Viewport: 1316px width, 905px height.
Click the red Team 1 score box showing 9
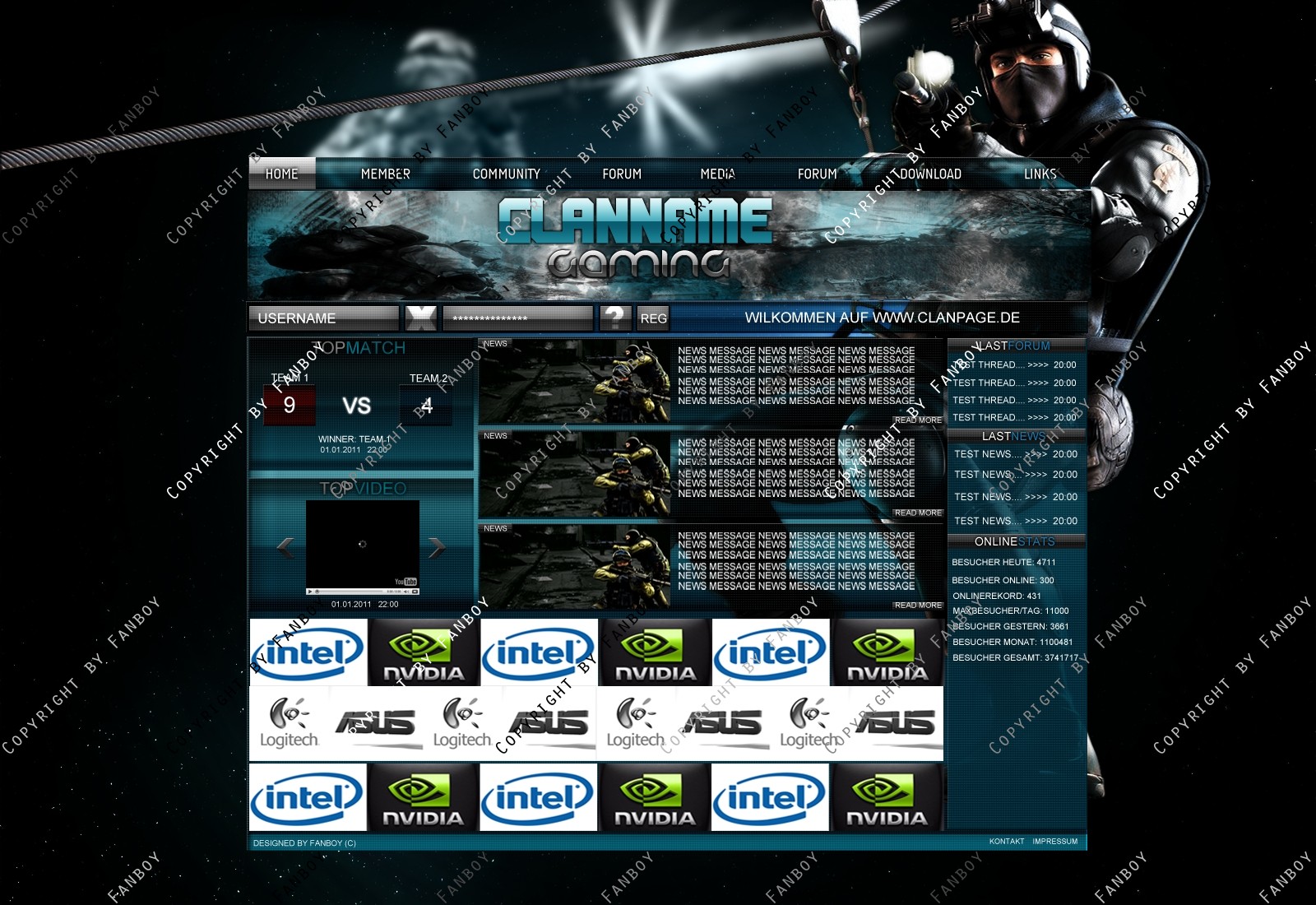tap(290, 405)
